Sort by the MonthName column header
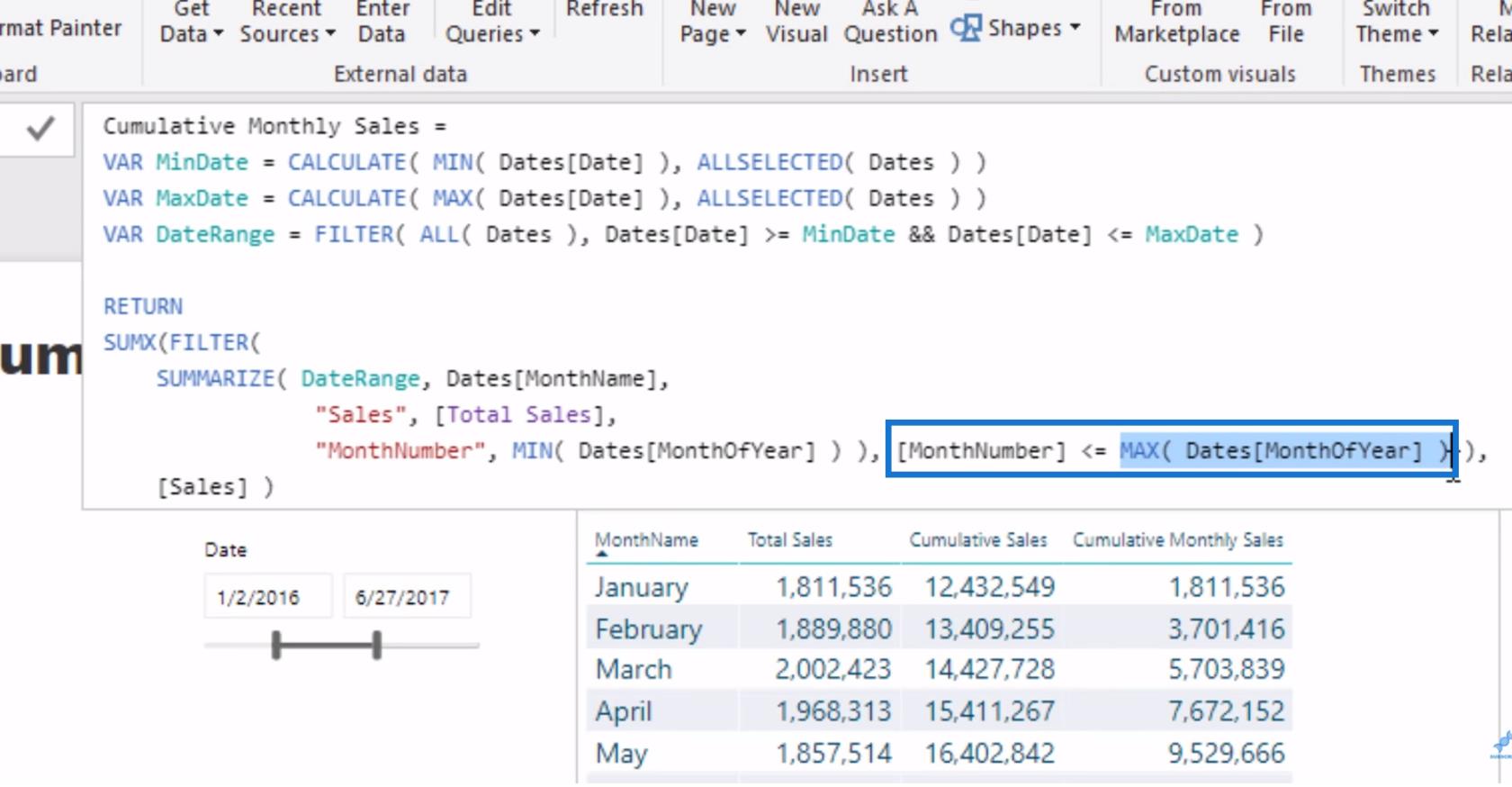Viewport: 1512px width, 787px height. pyautogui.click(x=646, y=540)
